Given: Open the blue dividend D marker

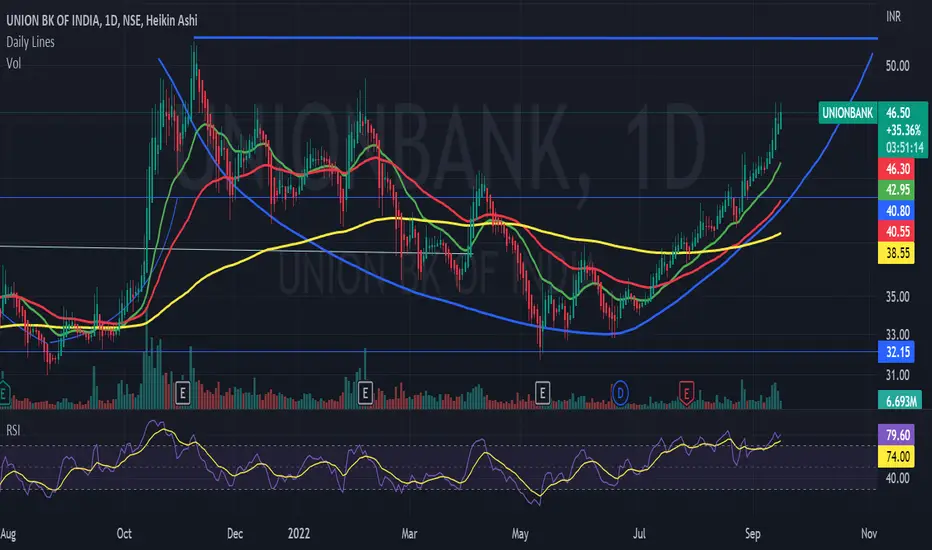Looking at the screenshot, I should [x=620, y=393].
